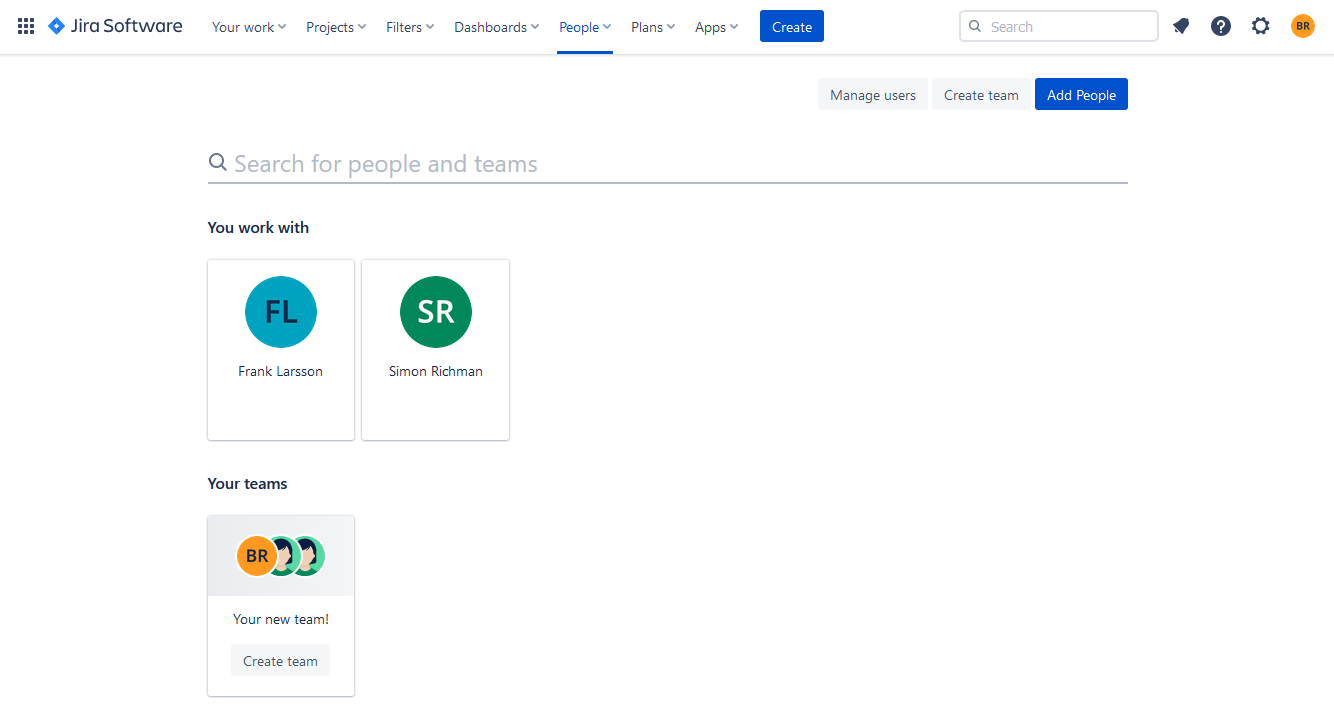Expand the Projects dropdown
Image resolution: width=1334 pixels, height=726 pixels.
coord(335,27)
